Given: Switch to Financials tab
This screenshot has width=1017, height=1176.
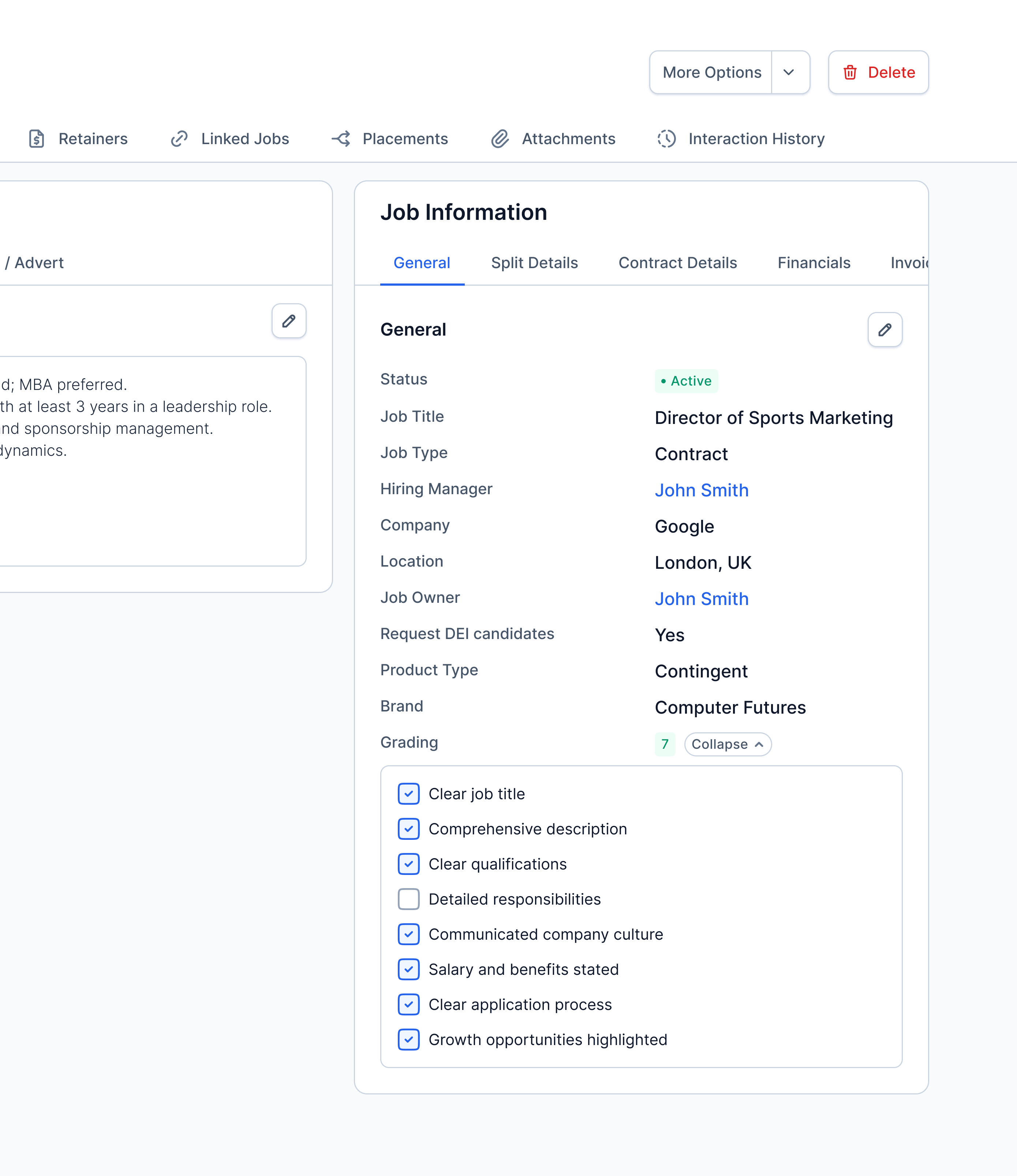Looking at the screenshot, I should (x=814, y=263).
